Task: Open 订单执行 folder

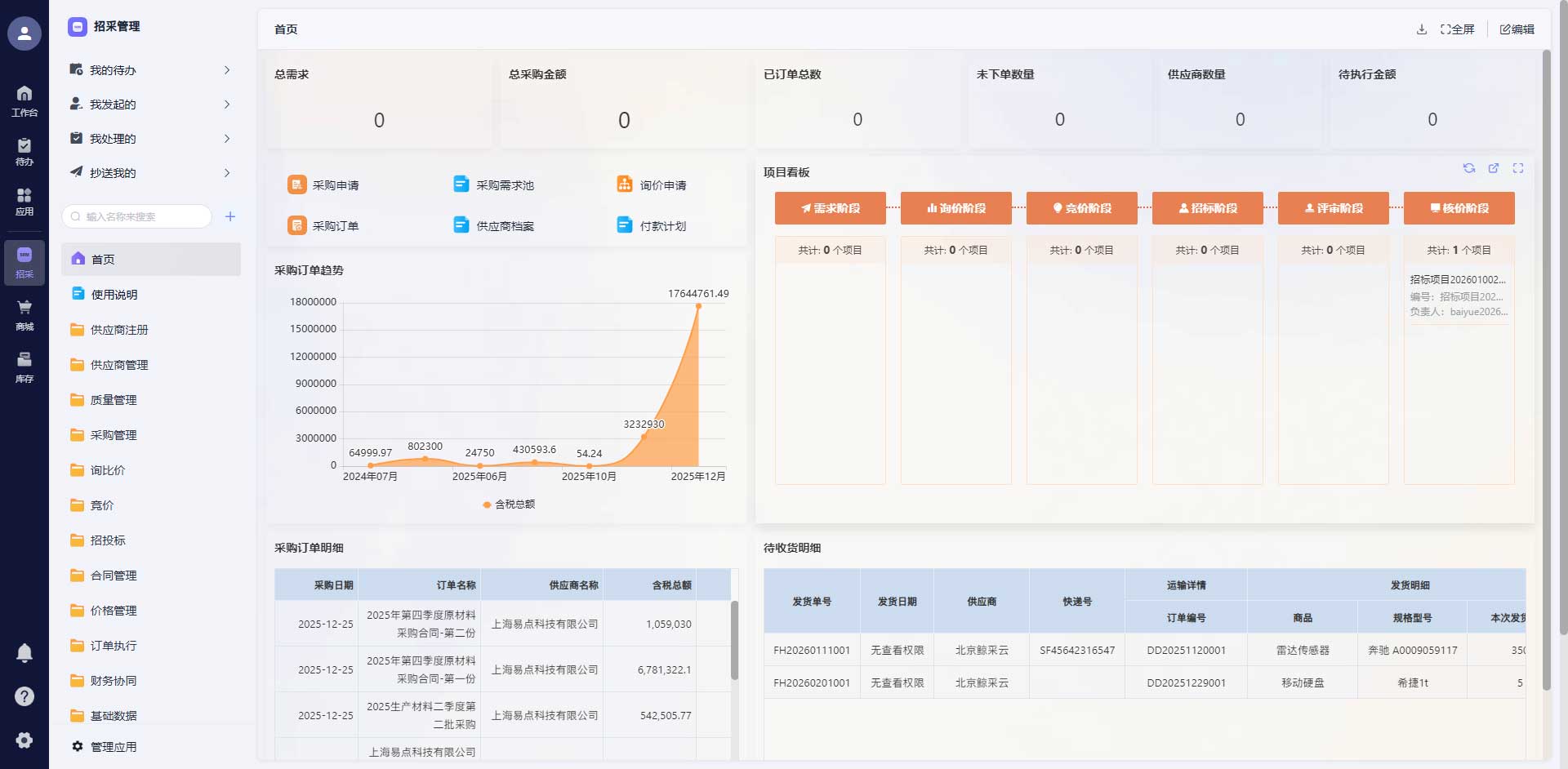Action: pyautogui.click(x=151, y=646)
